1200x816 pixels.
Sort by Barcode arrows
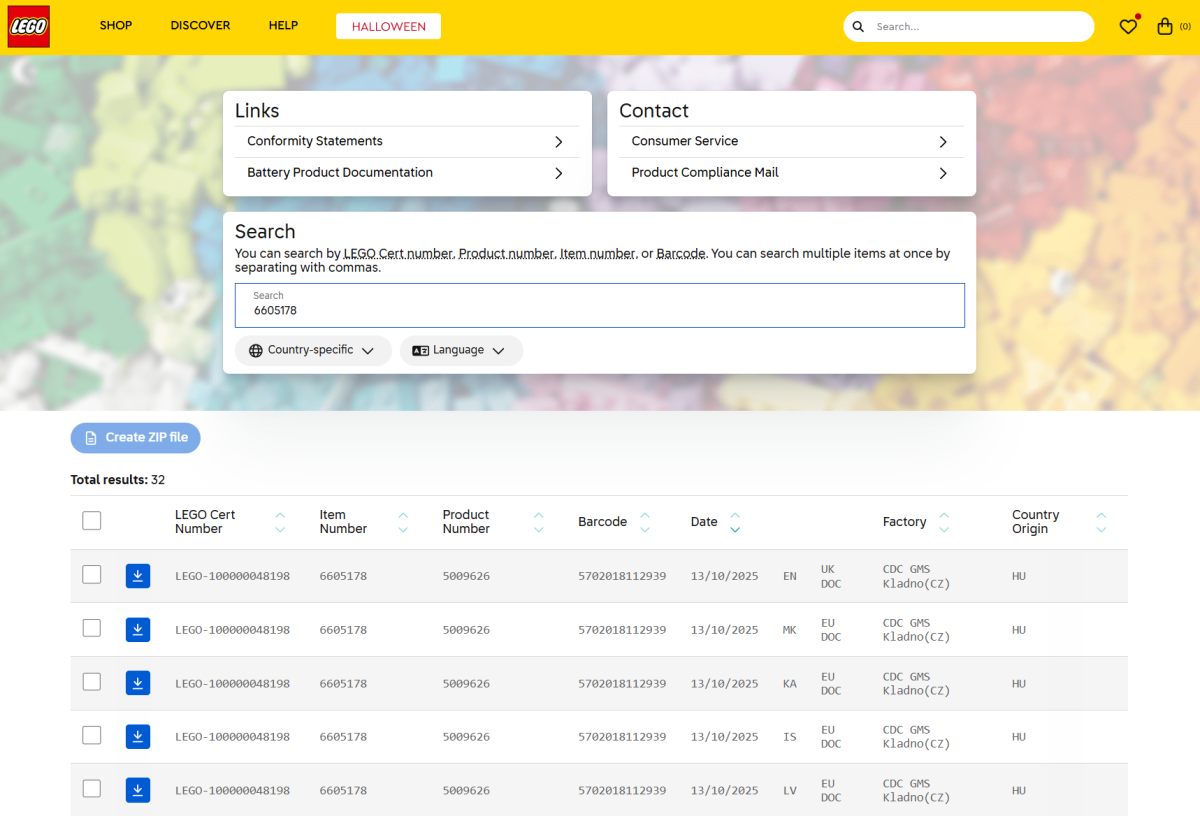click(x=645, y=522)
